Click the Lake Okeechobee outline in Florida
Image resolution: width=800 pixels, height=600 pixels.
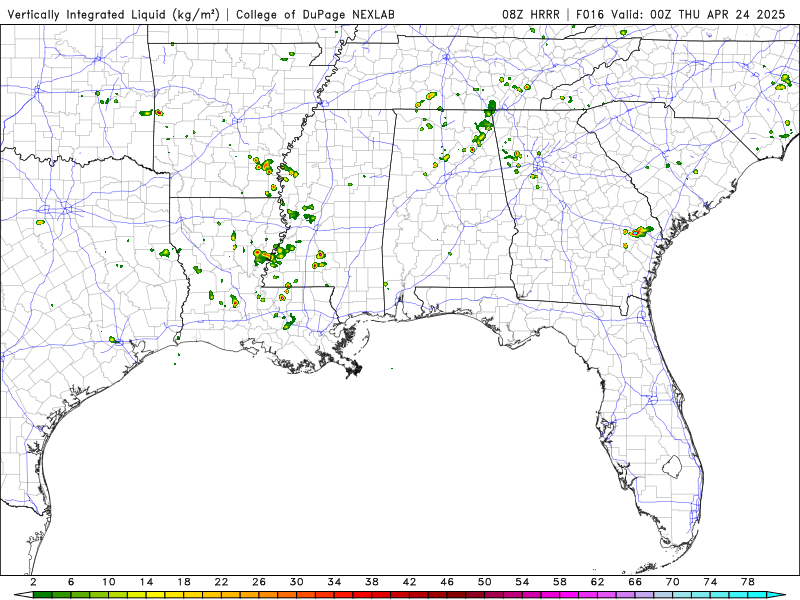click(672, 466)
